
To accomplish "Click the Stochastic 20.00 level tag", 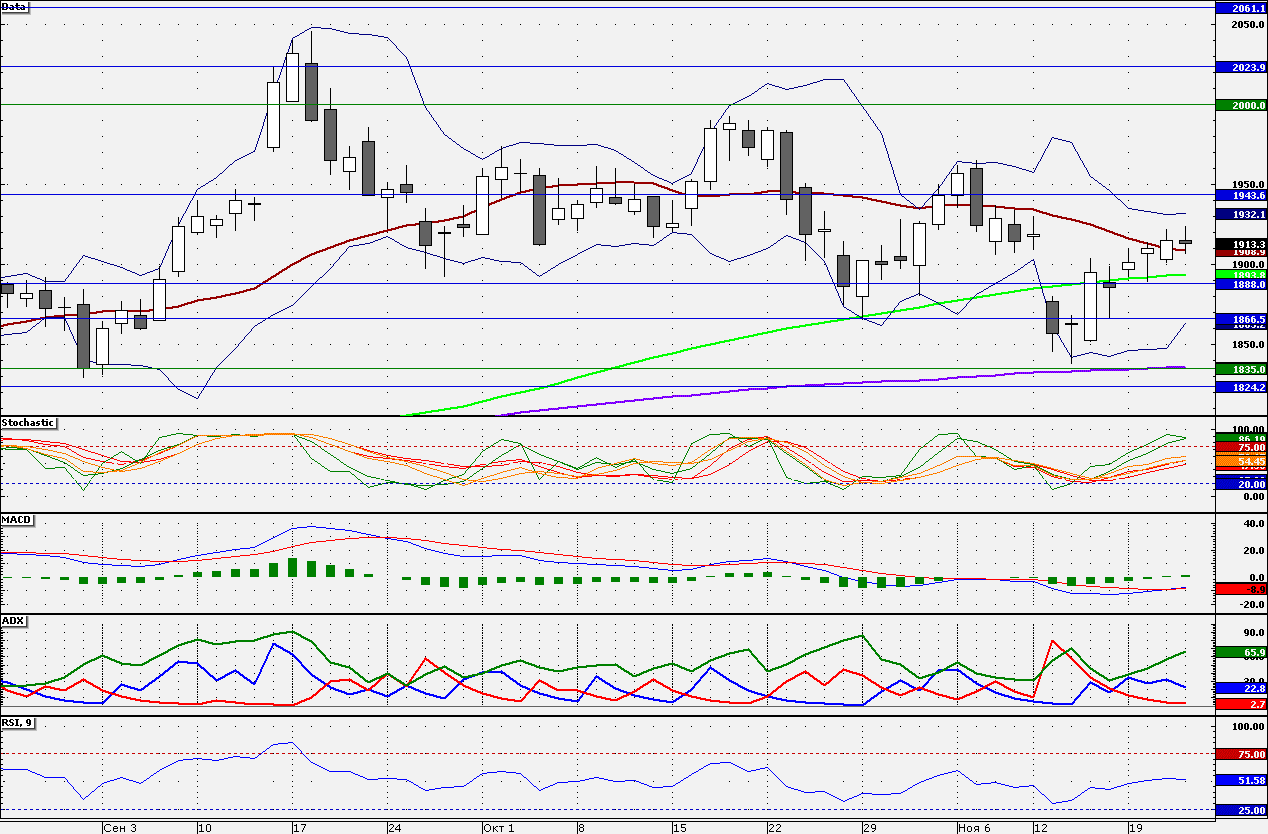I will tap(1240, 484).
